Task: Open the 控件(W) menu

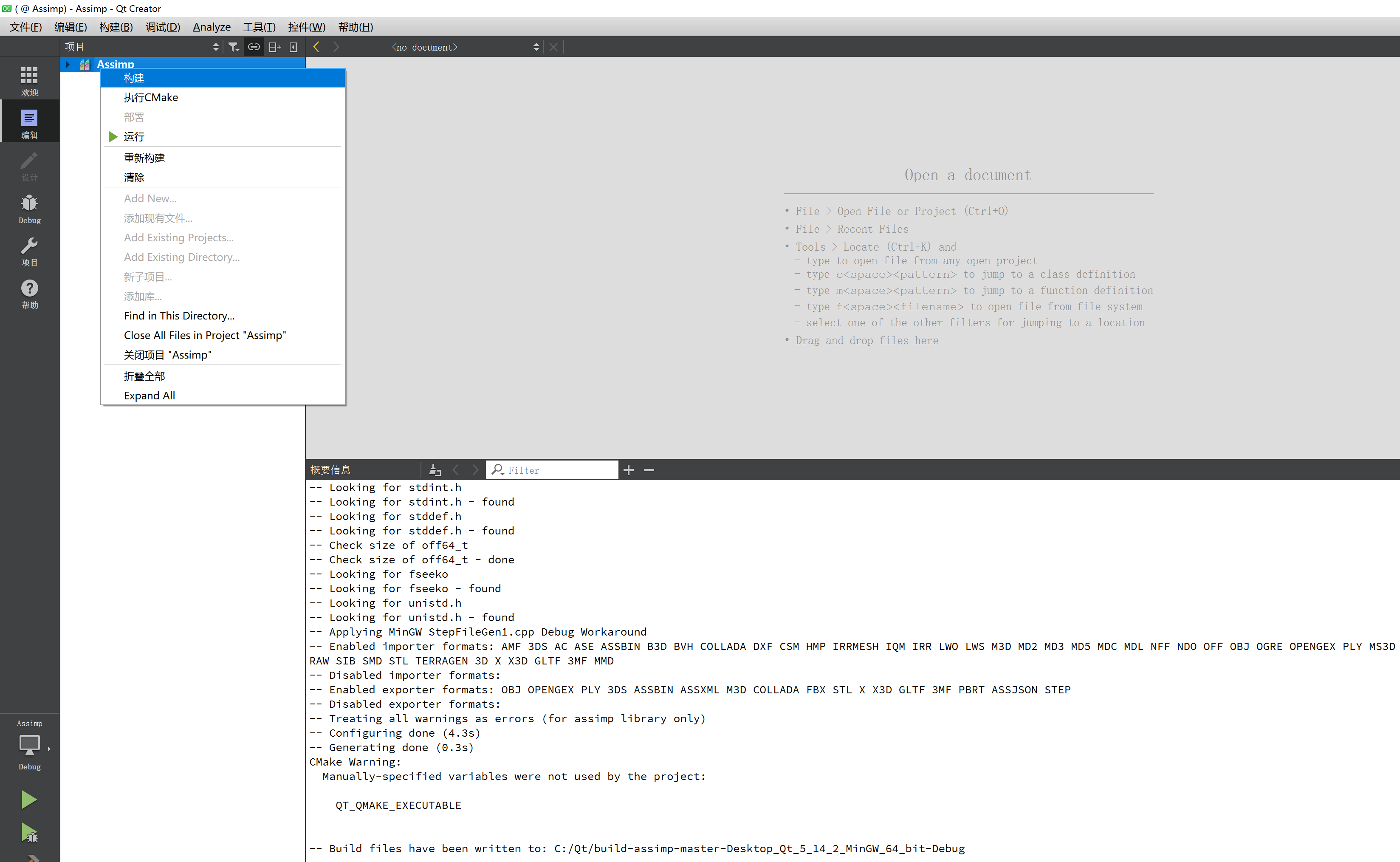Action: pyautogui.click(x=307, y=27)
